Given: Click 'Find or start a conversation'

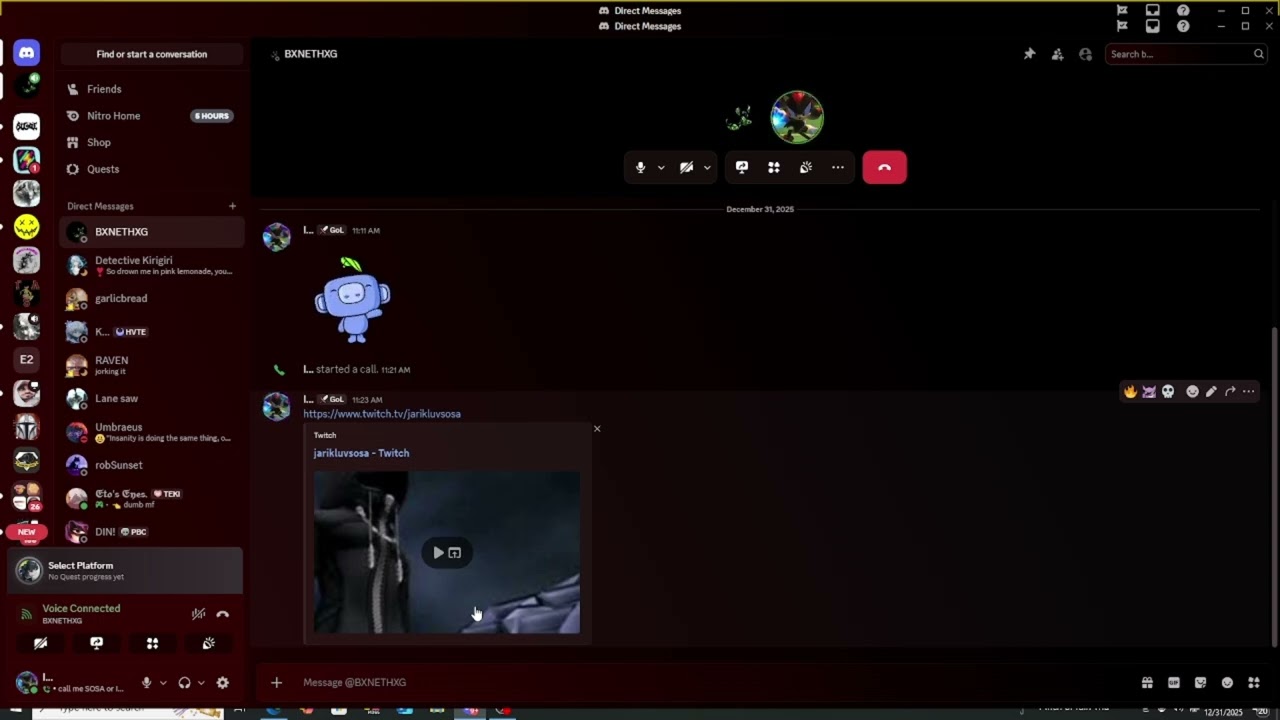Looking at the screenshot, I should 152,54.
